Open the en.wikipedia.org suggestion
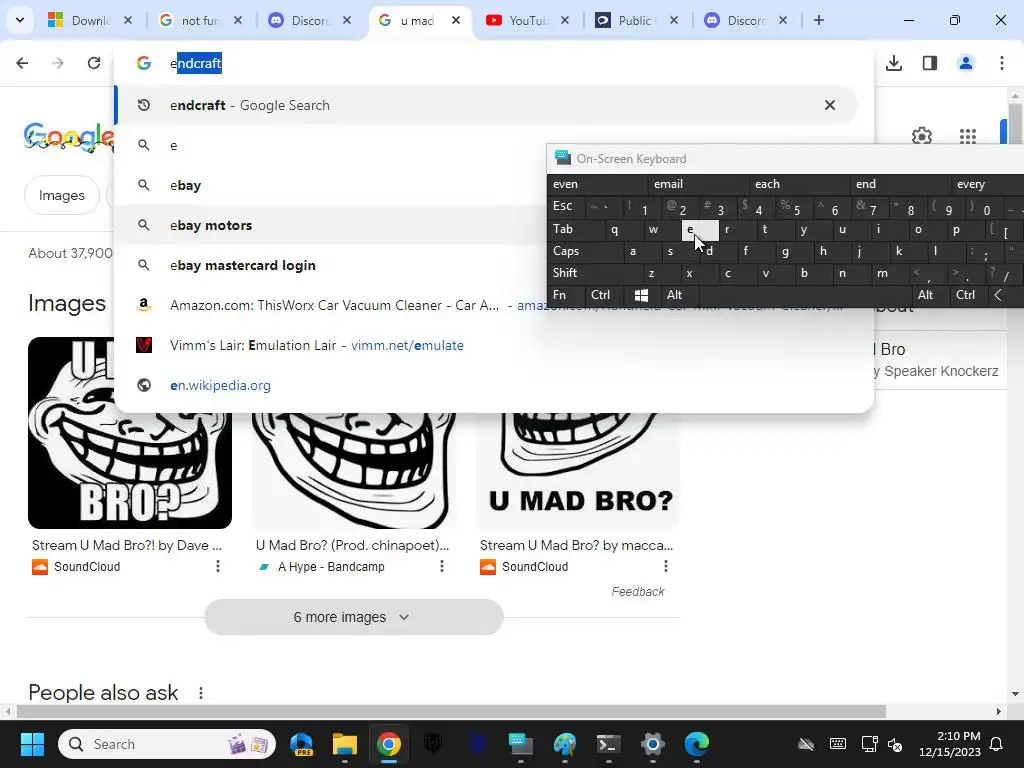The image size is (1024, 768). tap(494, 385)
